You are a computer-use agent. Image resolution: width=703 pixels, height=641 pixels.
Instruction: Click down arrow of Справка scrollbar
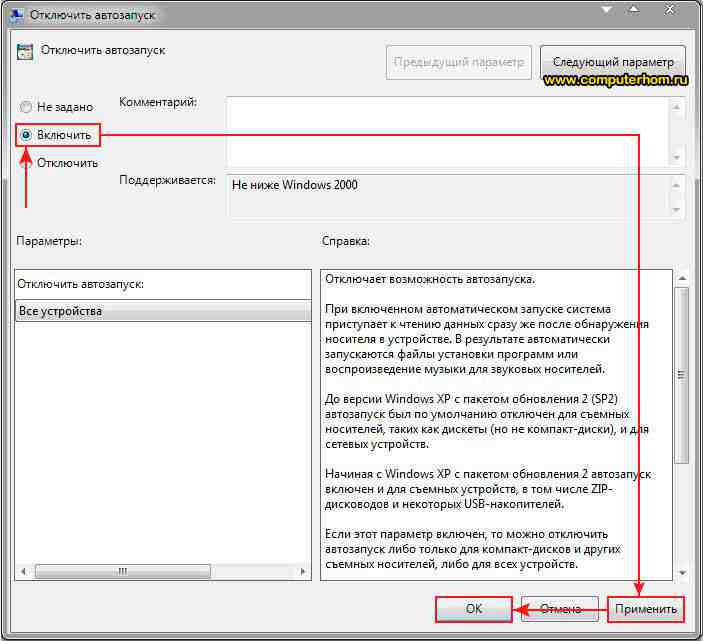click(682, 572)
